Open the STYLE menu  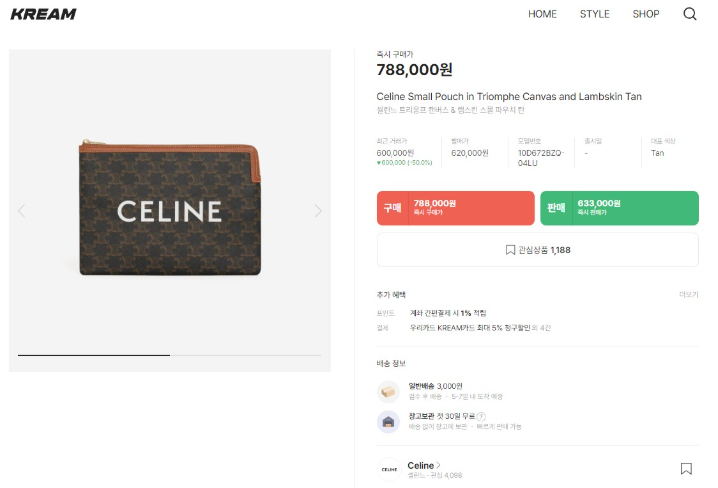(594, 14)
